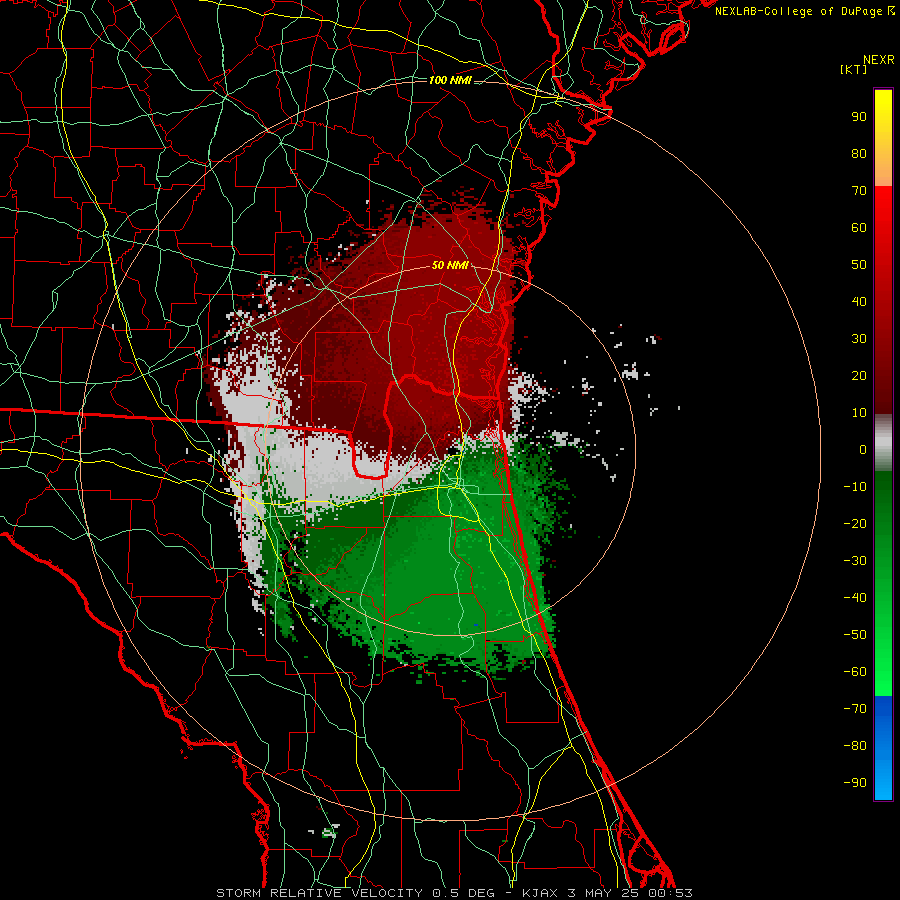Click the -40 value on velocity scale
The height and width of the screenshot is (900, 900).
click(855, 598)
